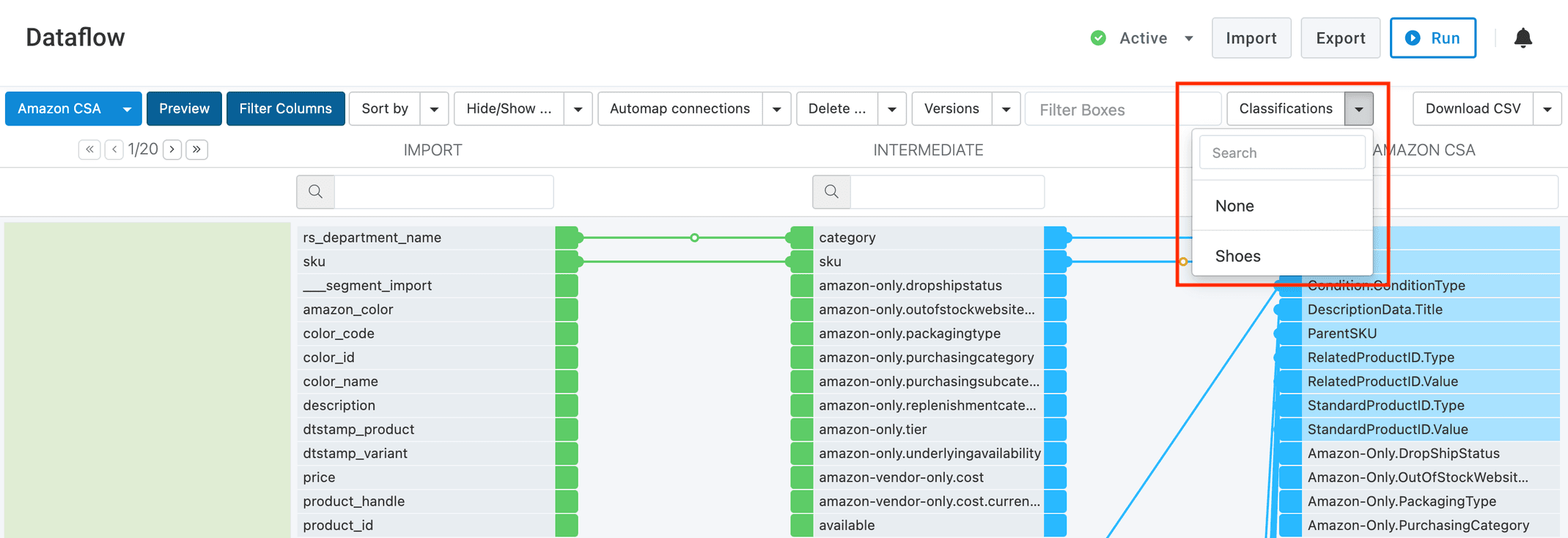Select None in Classifications menu
This screenshot has width=1568, height=538.
1234,206
